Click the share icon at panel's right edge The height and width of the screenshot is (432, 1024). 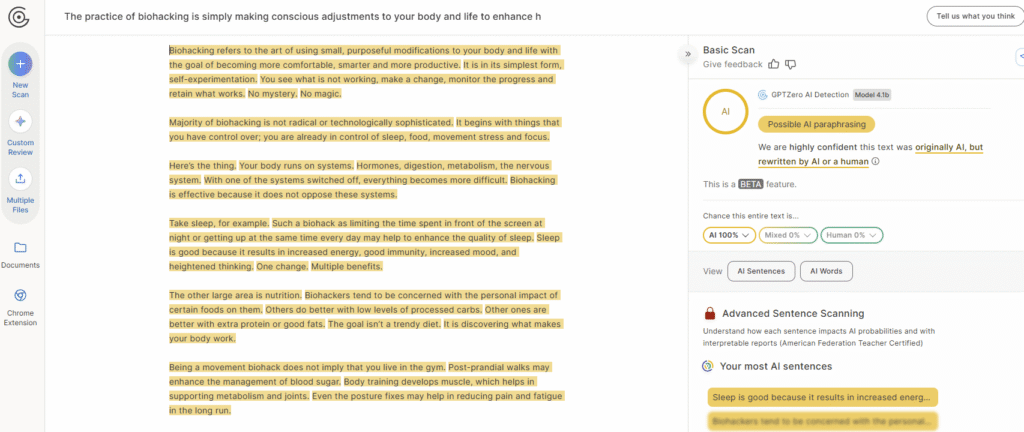point(1018,56)
